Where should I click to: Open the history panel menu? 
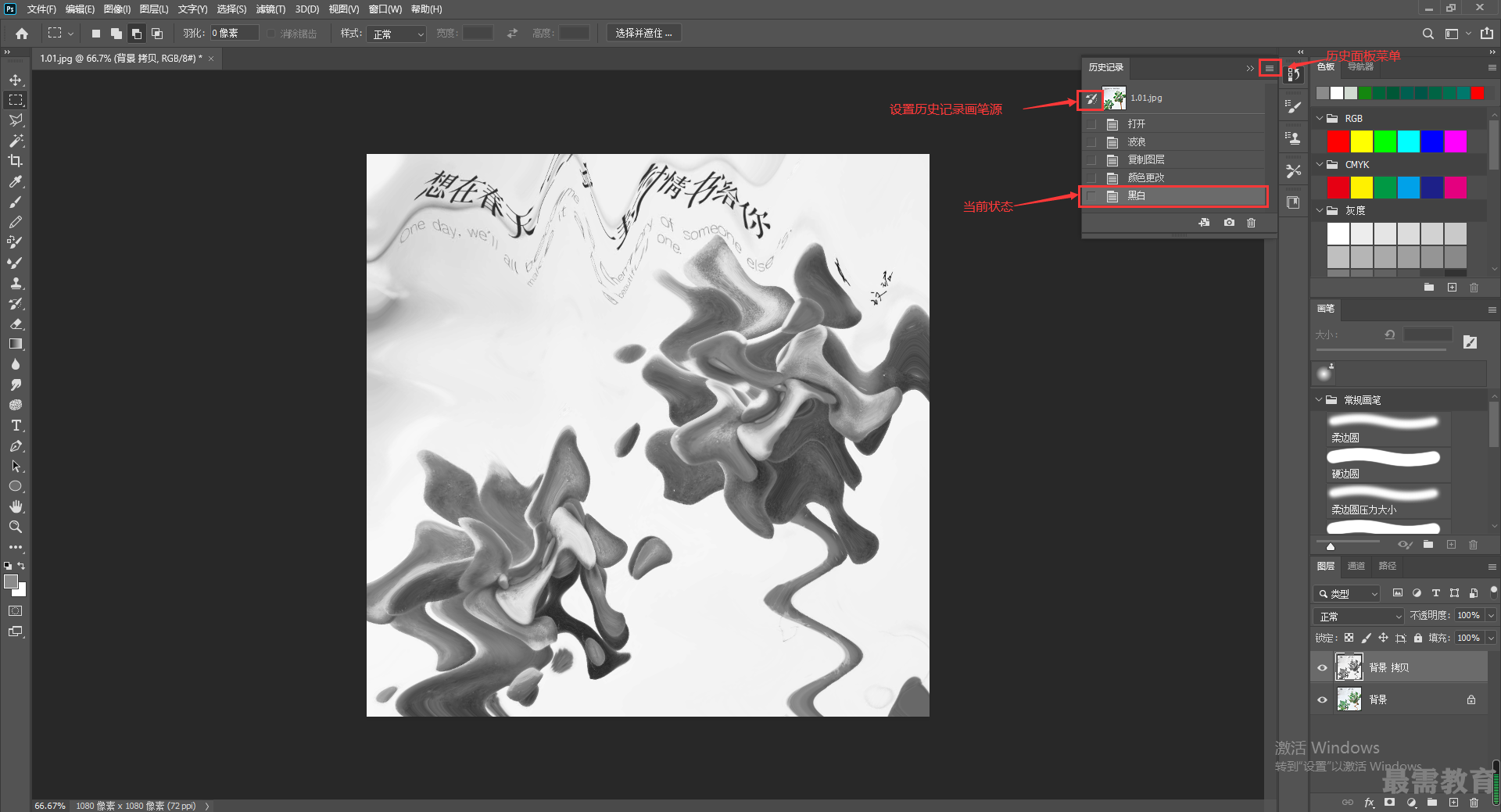pos(1270,68)
